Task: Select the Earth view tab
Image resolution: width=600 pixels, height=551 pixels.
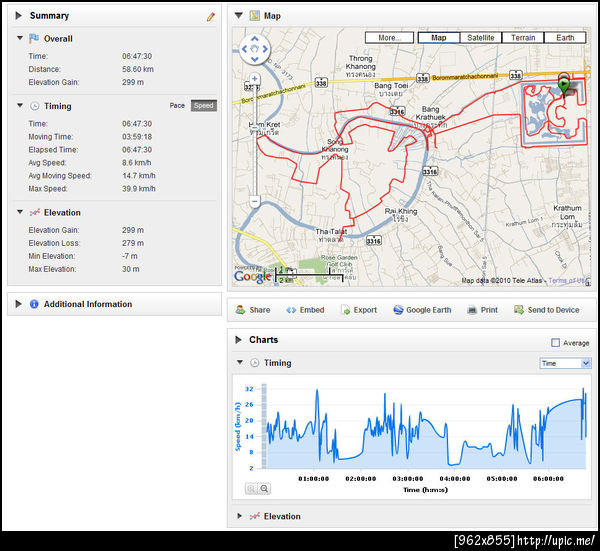Action: [565, 38]
